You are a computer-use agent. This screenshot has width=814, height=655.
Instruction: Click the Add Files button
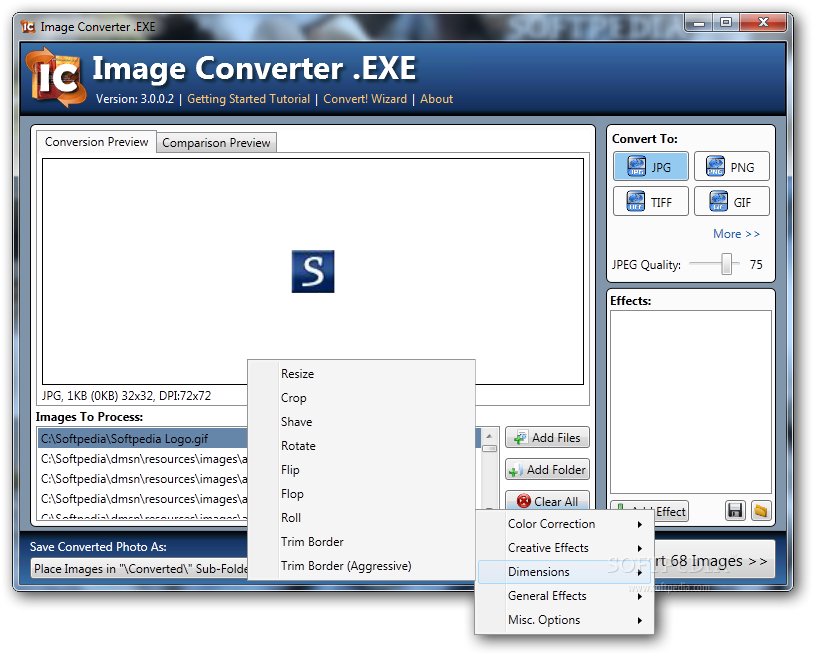(547, 438)
